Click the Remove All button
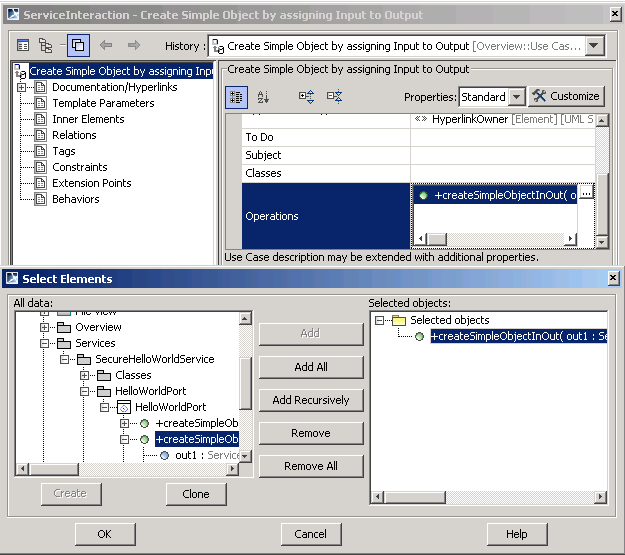The height and width of the screenshot is (555, 625). coord(311,466)
